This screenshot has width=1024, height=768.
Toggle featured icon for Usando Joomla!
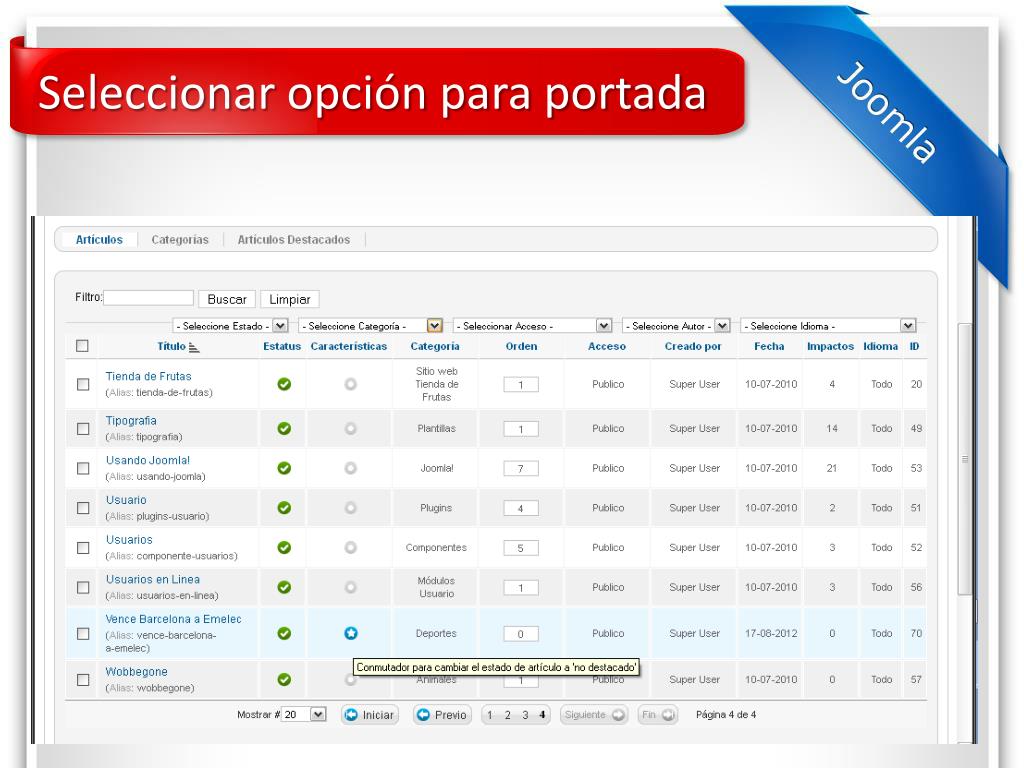pos(351,468)
